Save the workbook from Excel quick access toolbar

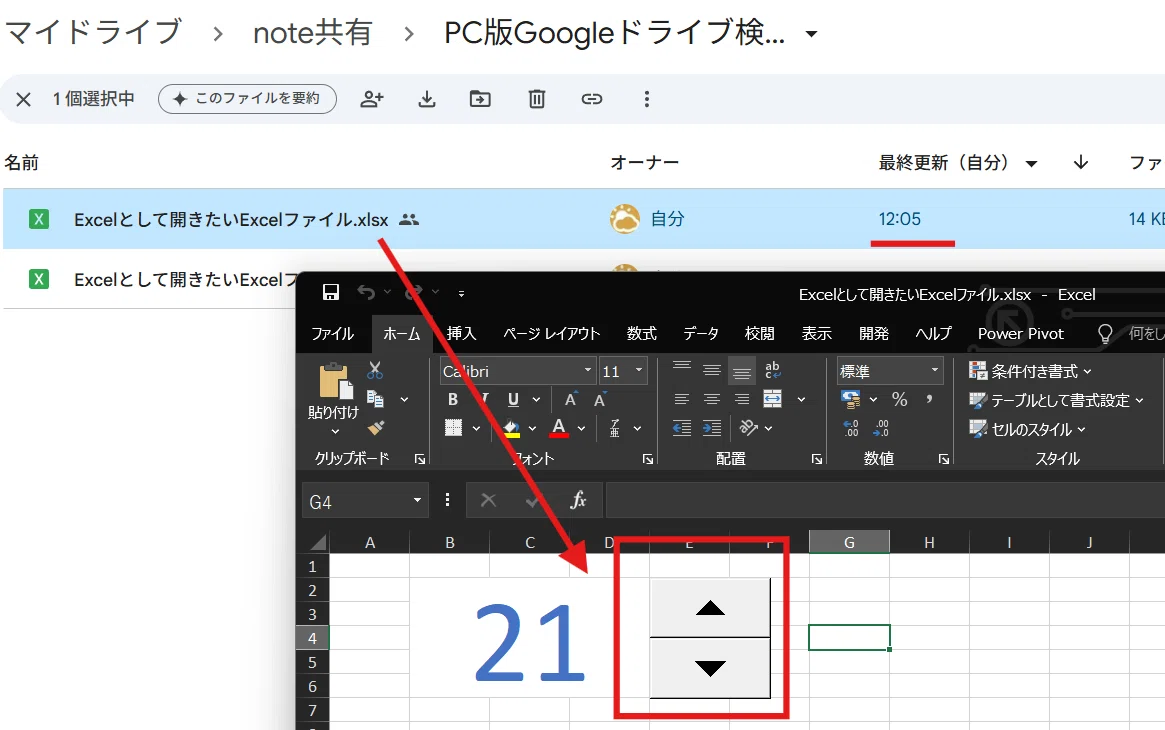coord(331,292)
